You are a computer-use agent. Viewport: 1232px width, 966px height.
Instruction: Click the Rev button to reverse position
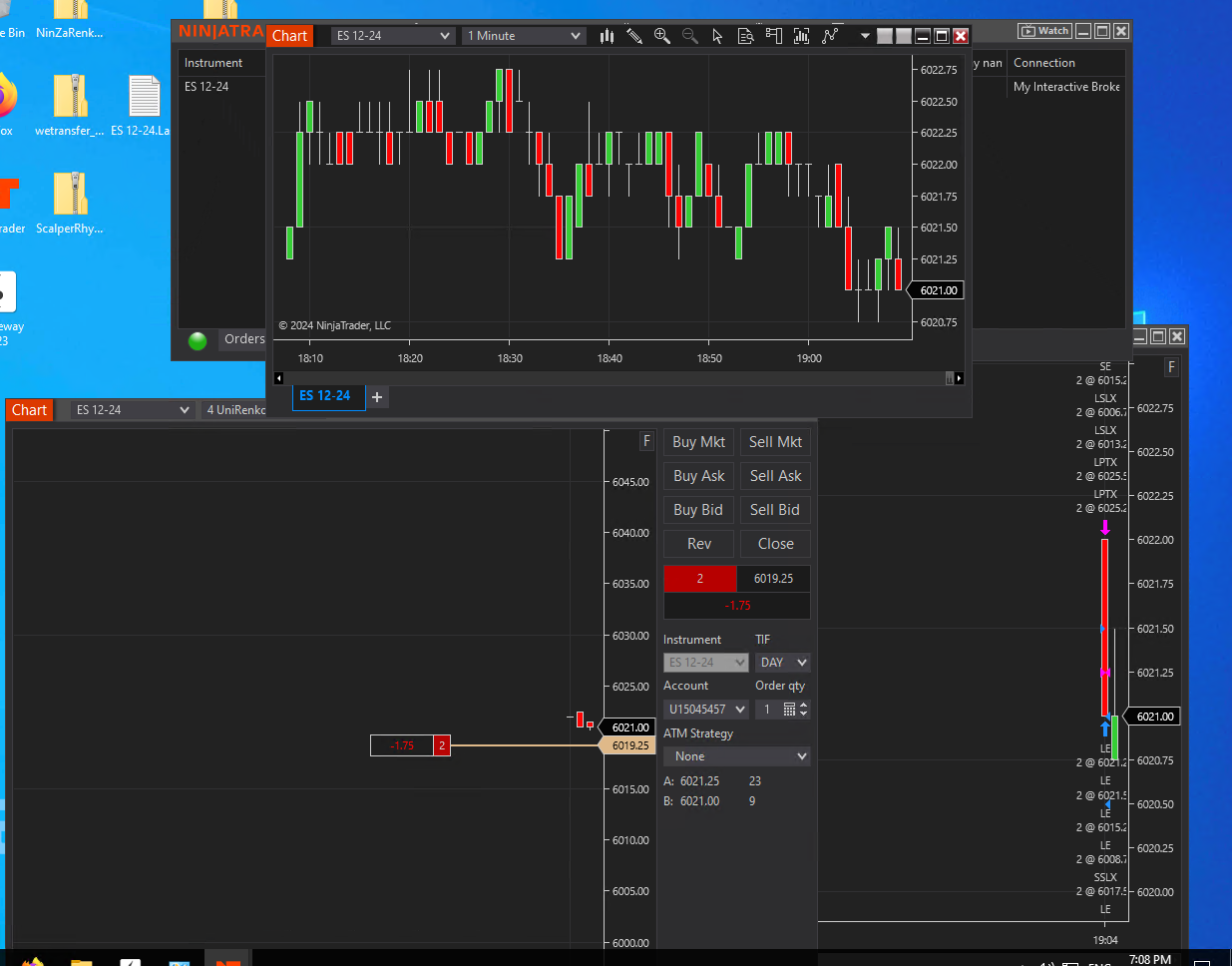(x=698, y=544)
